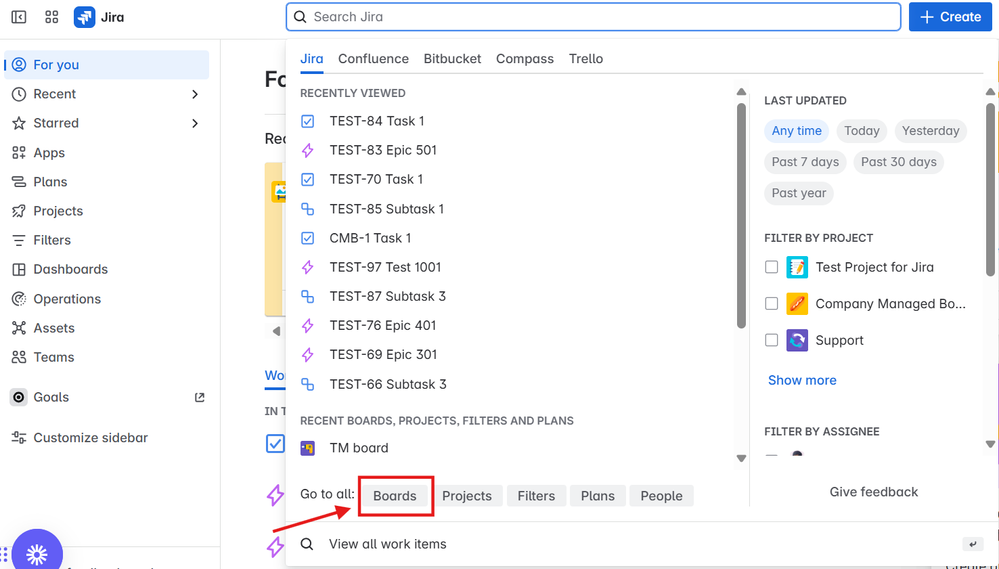Go to all Plans

point(598,496)
